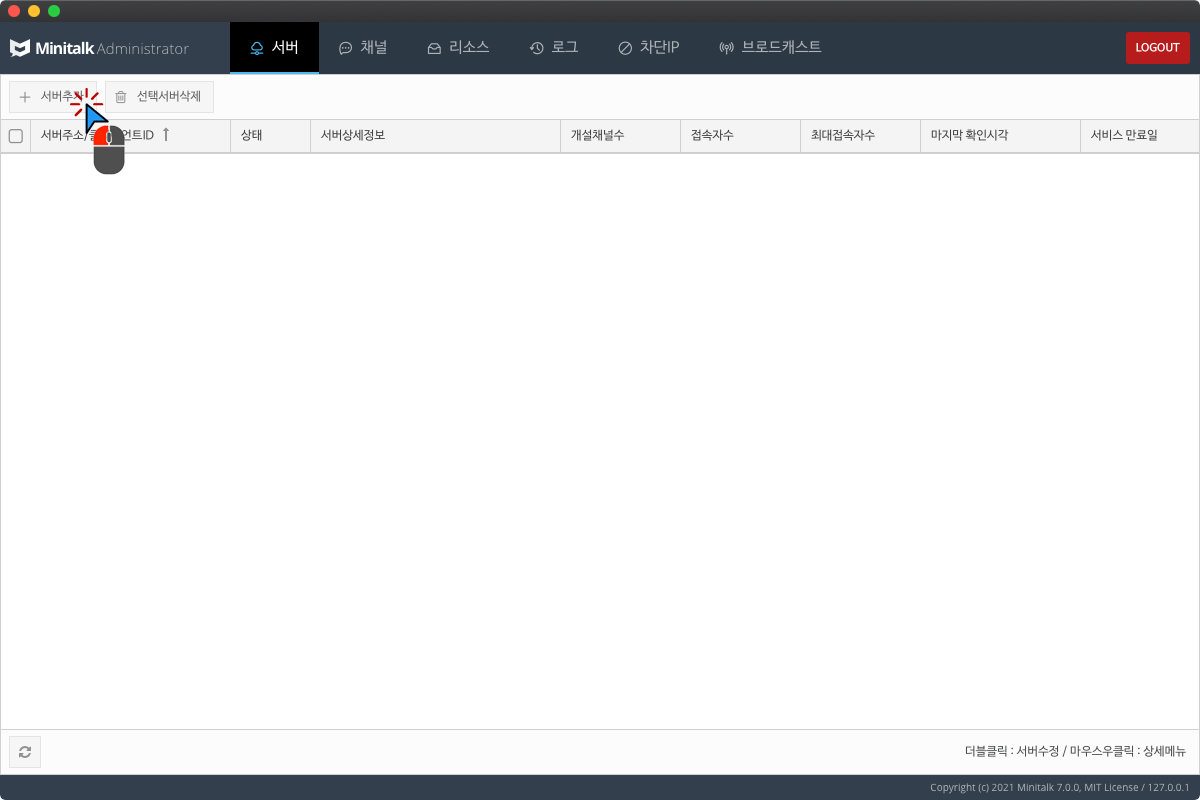Click the inbox icon beside 리소스

(x=434, y=48)
